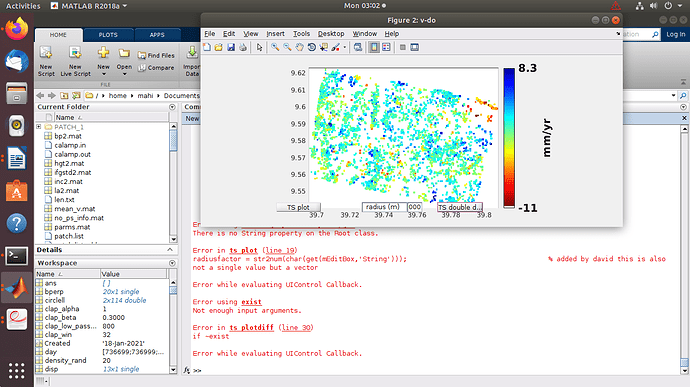Viewport: 690px width, 387px height.
Task: Click Find Files in MATLAB ribbon
Action: point(156,55)
